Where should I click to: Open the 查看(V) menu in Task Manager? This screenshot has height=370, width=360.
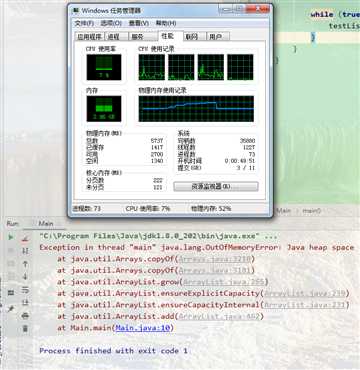point(138,23)
